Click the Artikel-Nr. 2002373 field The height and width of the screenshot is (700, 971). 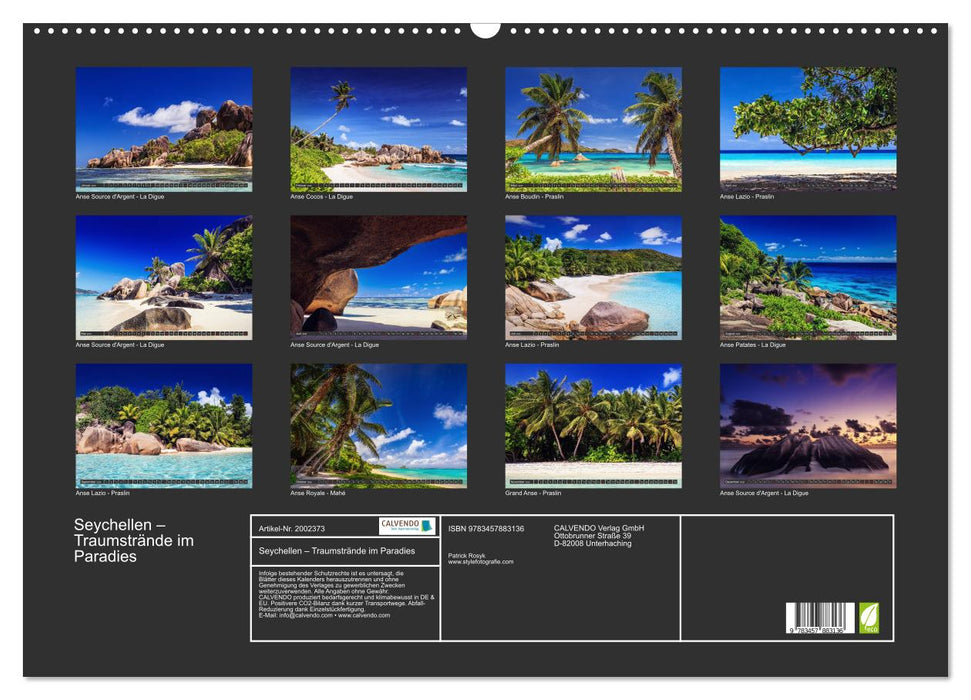point(292,528)
